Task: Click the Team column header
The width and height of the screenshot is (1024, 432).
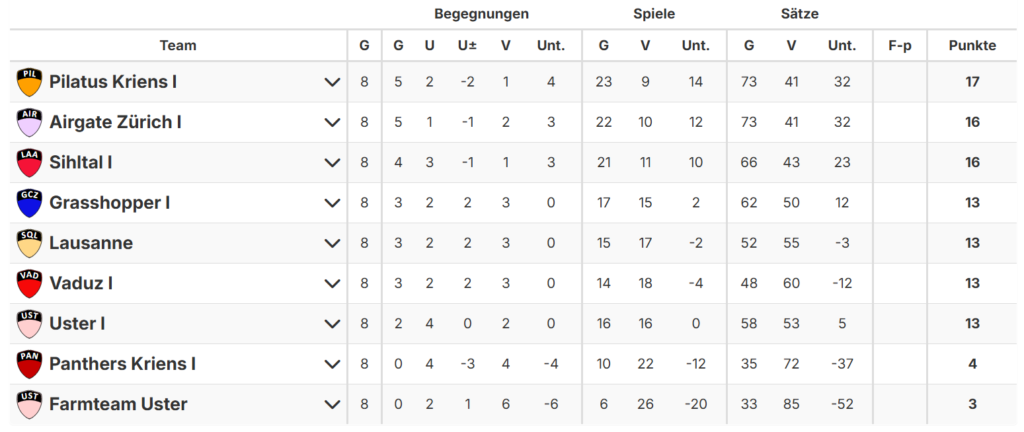Action: pyautogui.click(x=178, y=45)
